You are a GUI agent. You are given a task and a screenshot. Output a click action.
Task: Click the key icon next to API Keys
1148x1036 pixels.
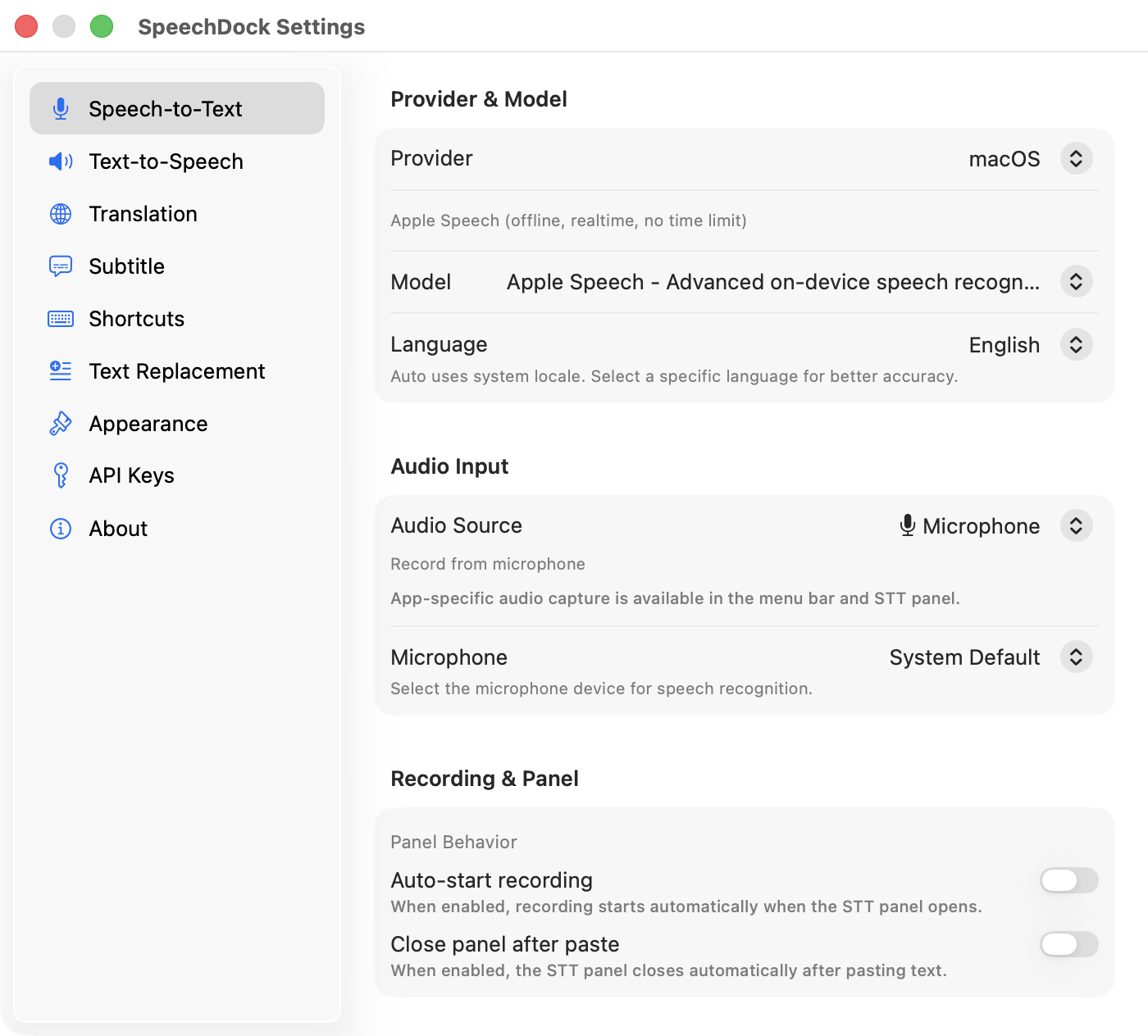60,475
